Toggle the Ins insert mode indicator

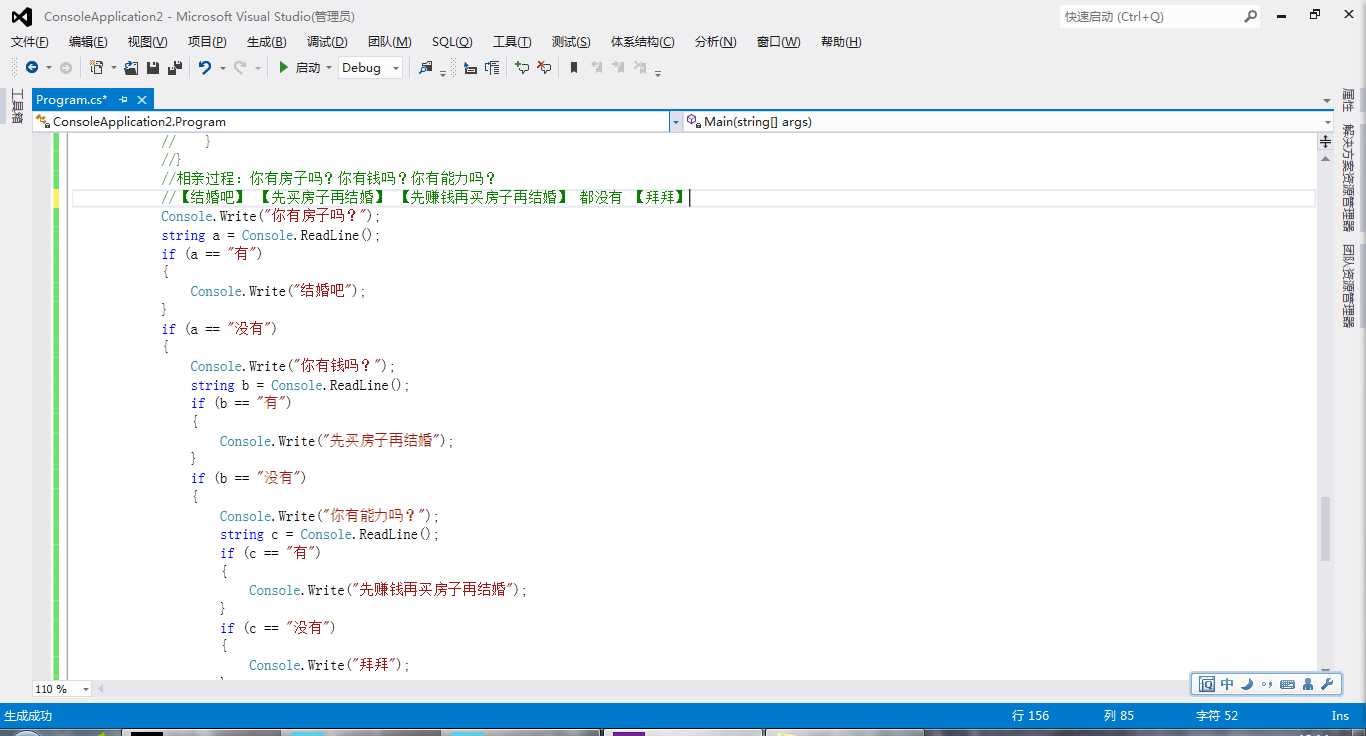[x=1340, y=715]
